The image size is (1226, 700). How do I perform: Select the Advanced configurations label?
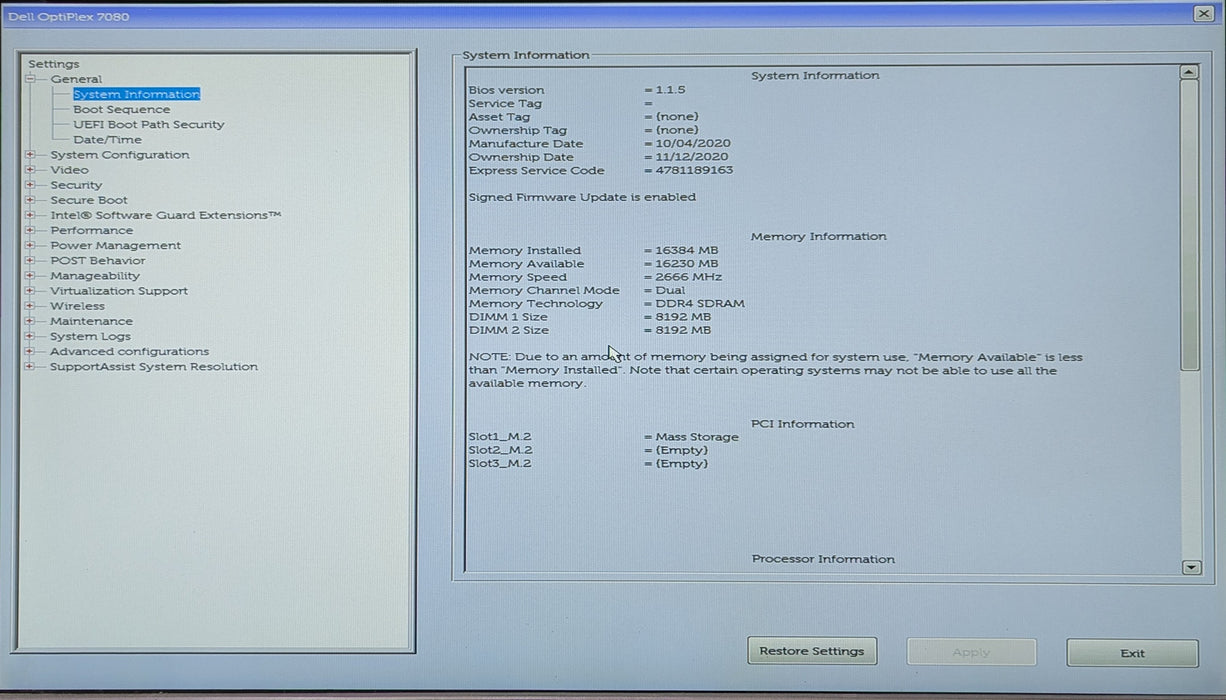(129, 351)
